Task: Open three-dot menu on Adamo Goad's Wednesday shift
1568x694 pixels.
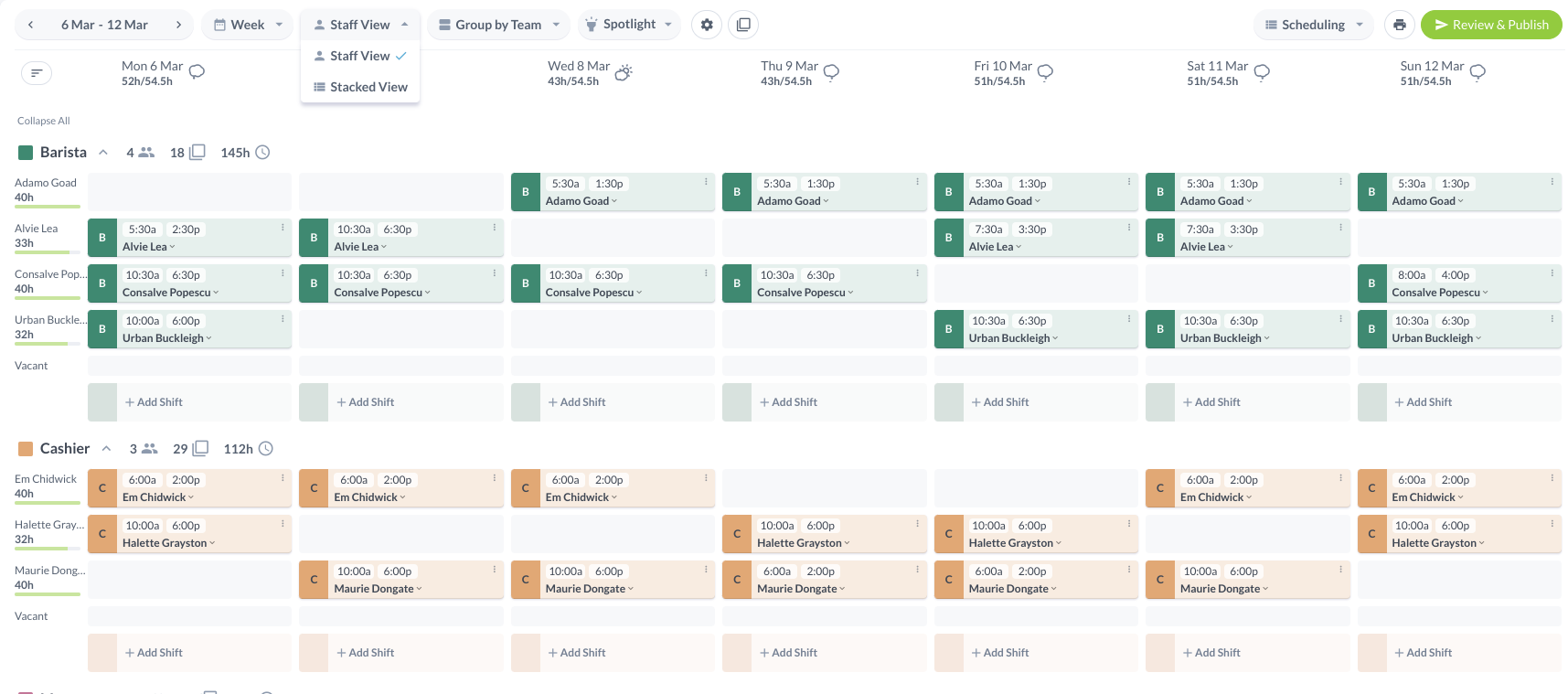Action: tap(706, 182)
